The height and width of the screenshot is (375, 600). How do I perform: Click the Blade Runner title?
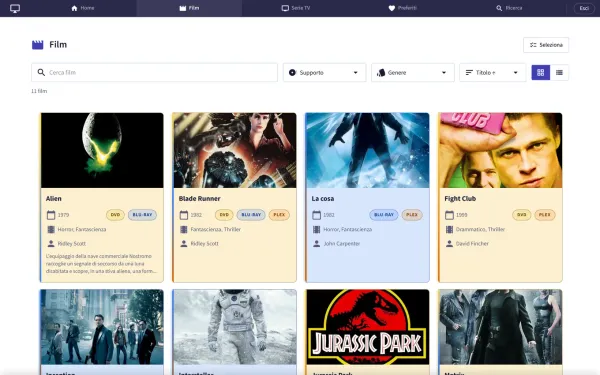click(x=199, y=199)
